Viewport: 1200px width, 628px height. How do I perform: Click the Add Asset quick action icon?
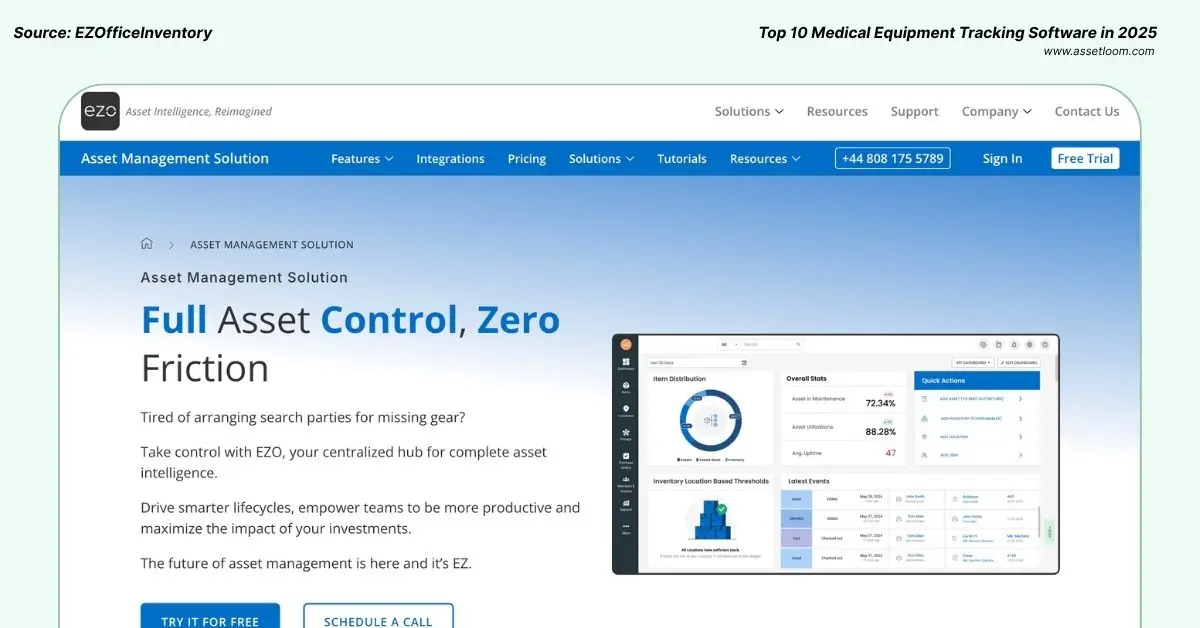(924, 399)
